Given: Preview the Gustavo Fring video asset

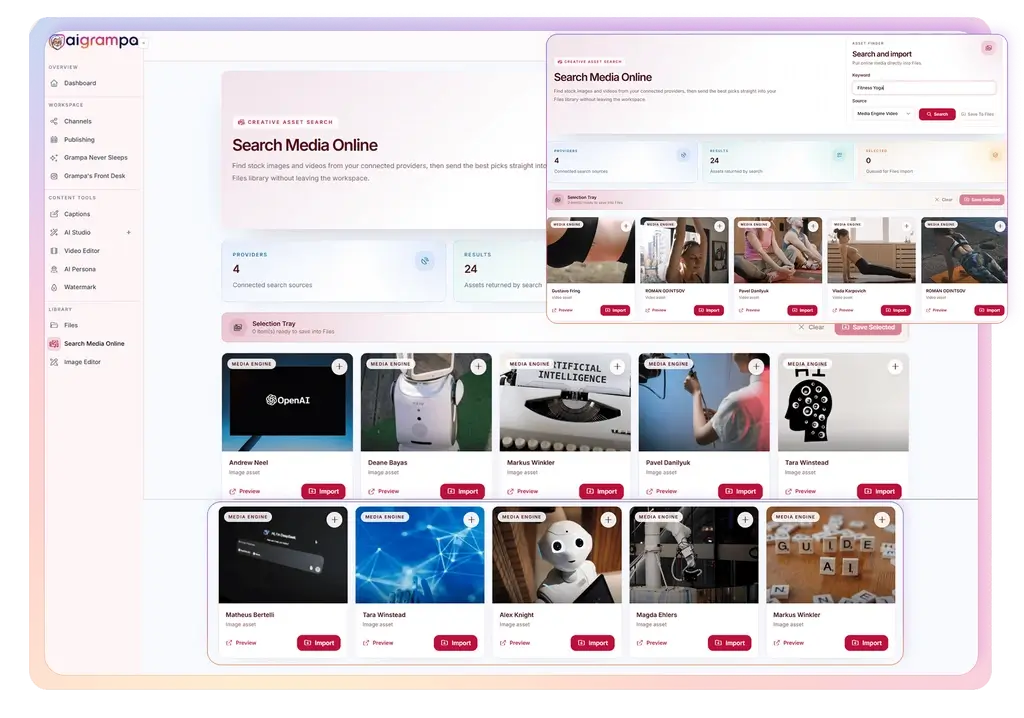Looking at the screenshot, I should (x=562, y=310).
